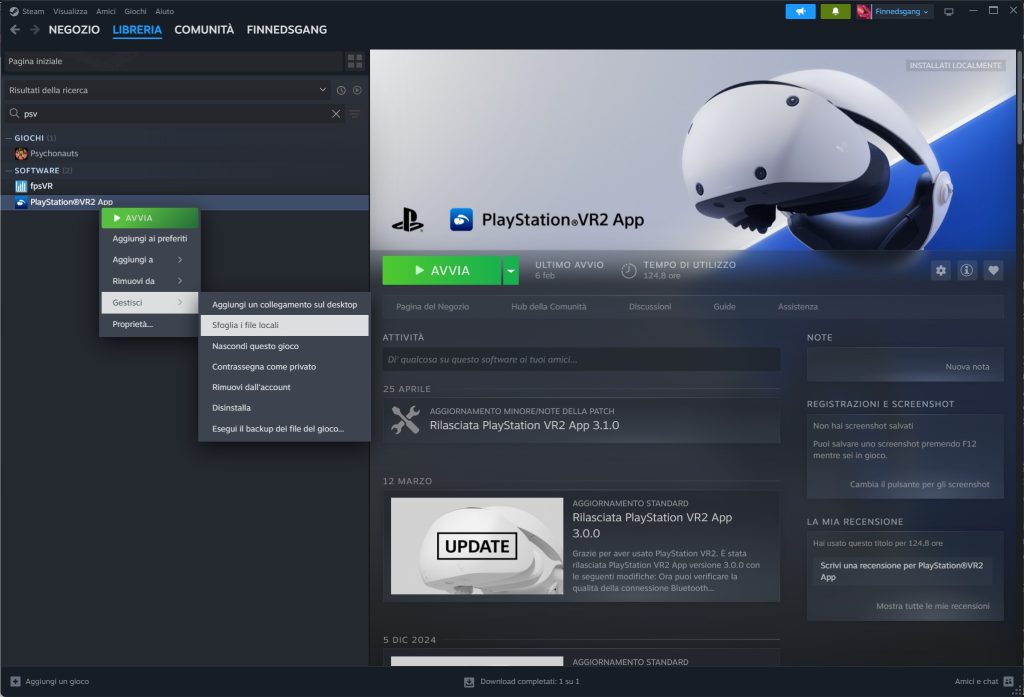Select Aggiungi un collegamento sul desktop
This screenshot has height=697, width=1024.
[x=284, y=304]
